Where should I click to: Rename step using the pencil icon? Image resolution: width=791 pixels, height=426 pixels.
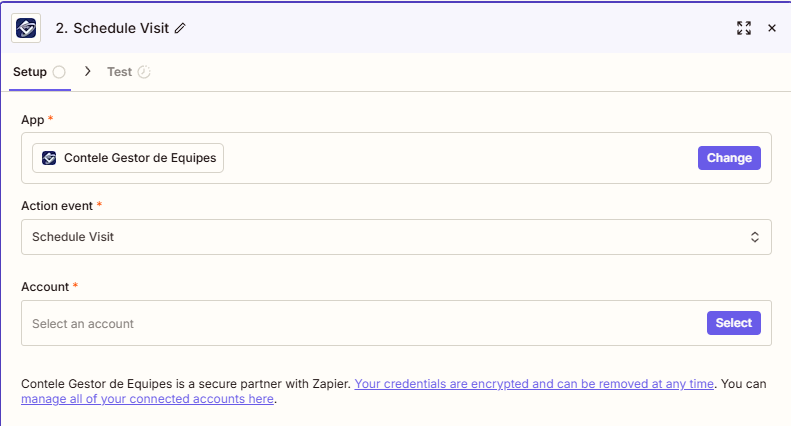coord(180,28)
